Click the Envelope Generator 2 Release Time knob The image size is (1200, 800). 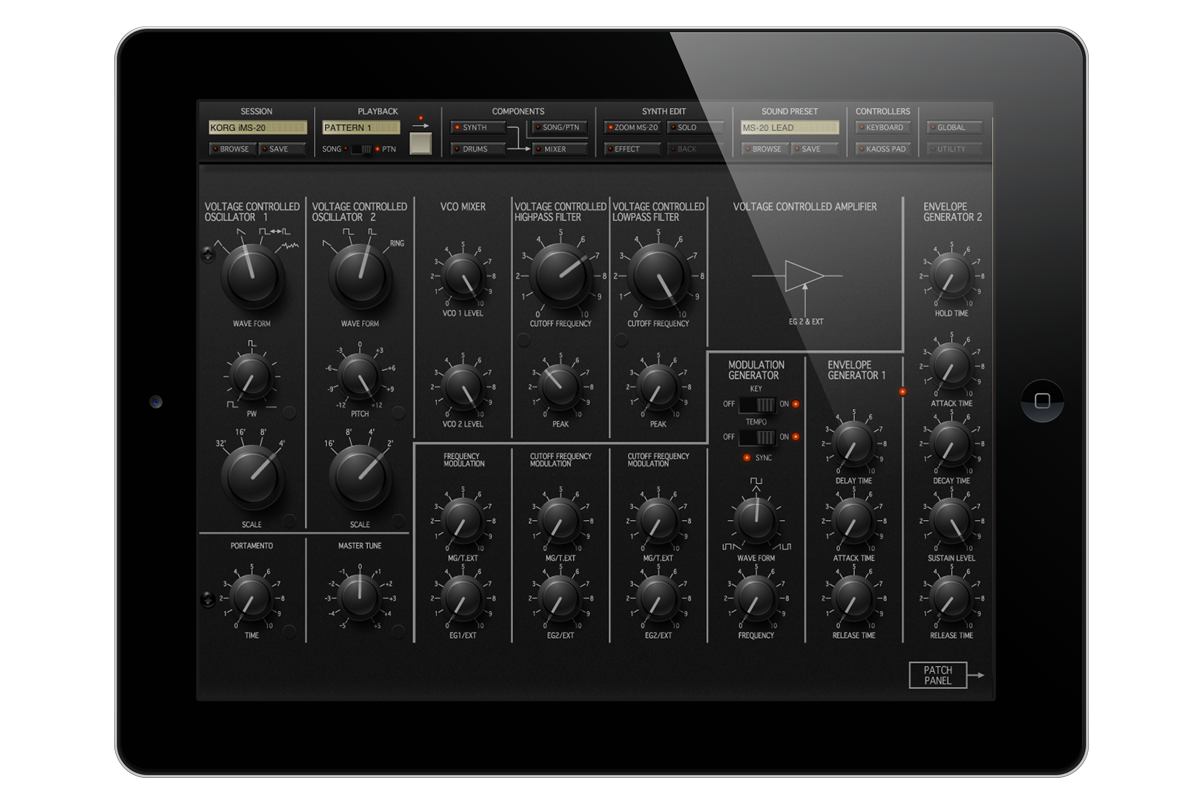pos(951,597)
